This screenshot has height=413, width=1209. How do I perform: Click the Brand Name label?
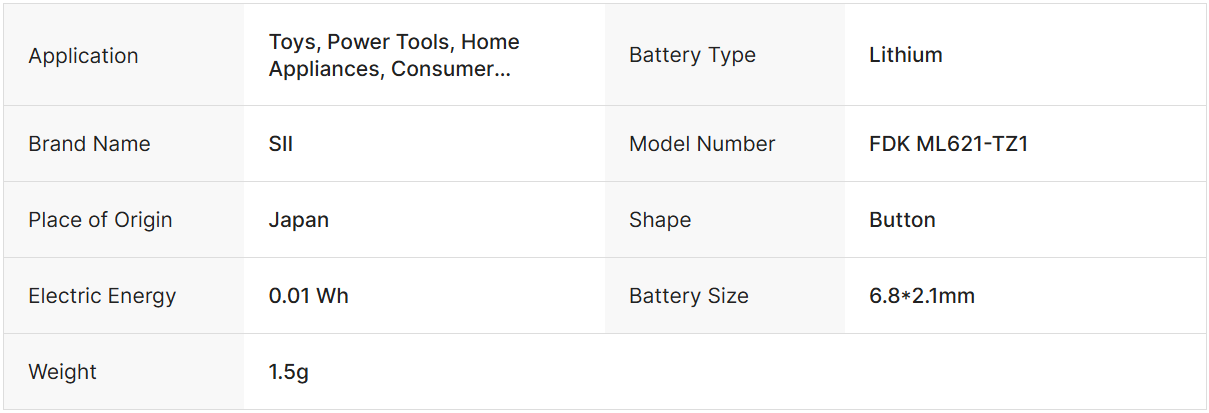(x=89, y=144)
